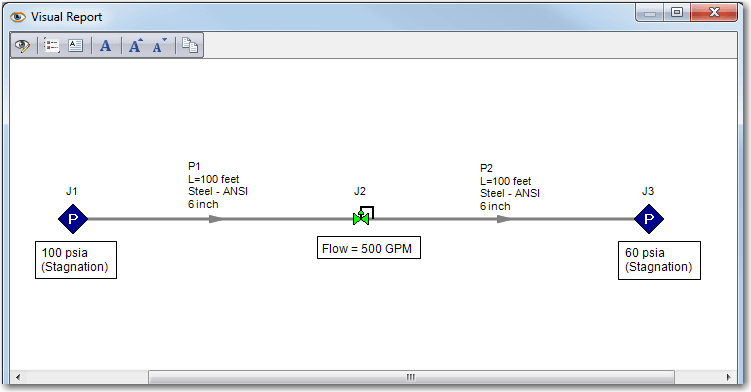Select the J1 pressure junction diamond
This screenshot has width=751, height=392.
click(x=73, y=219)
